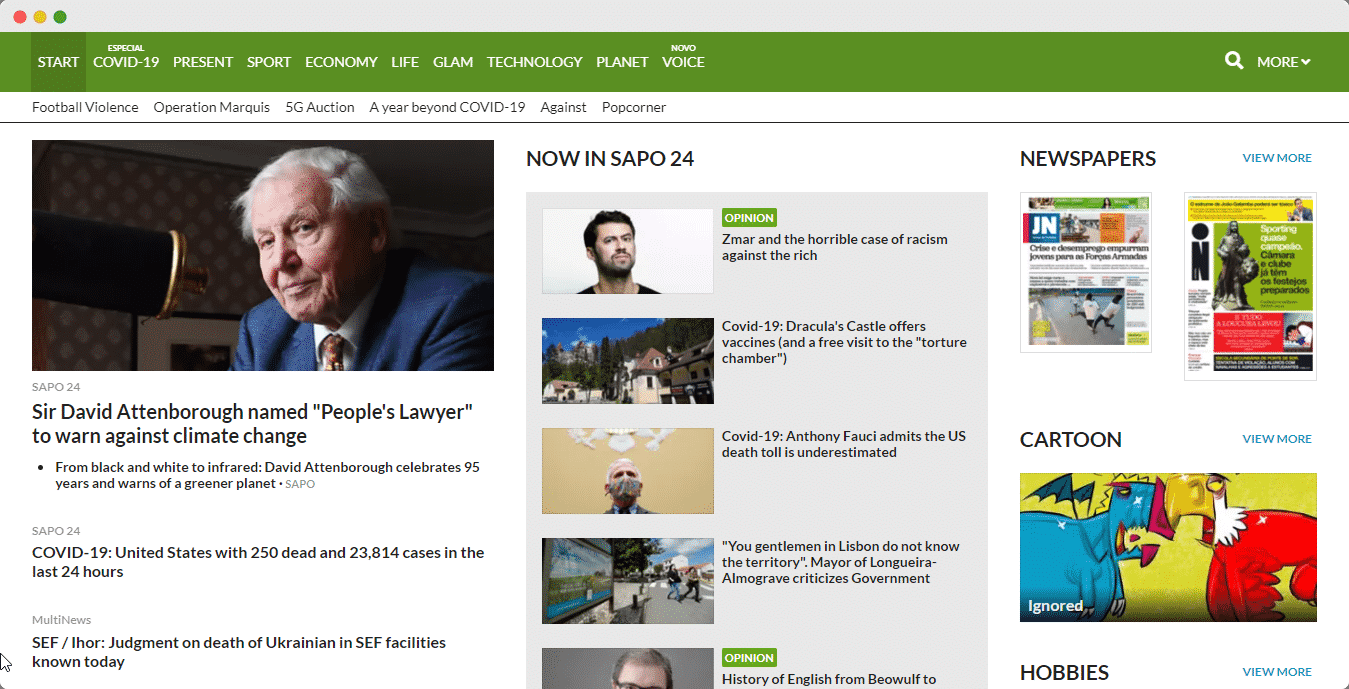This screenshot has width=1349, height=689.
Task: Open the new VOICE section
Action: (683, 62)
